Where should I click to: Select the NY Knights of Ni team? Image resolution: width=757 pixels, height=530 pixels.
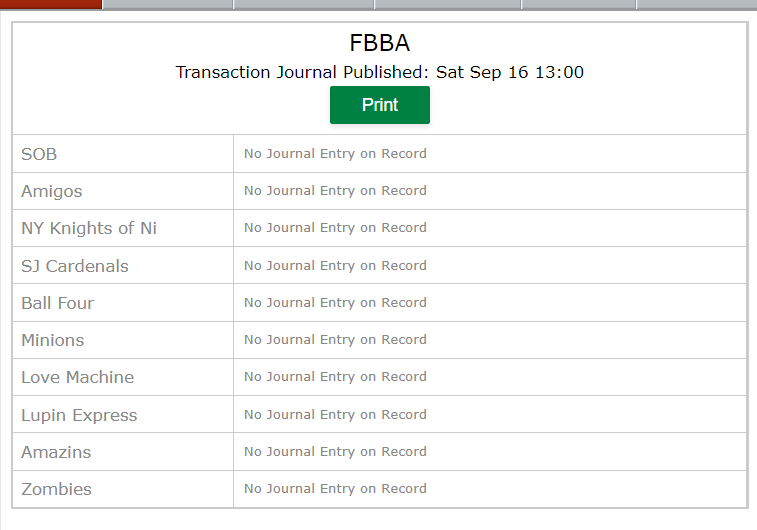pos(89,228)
